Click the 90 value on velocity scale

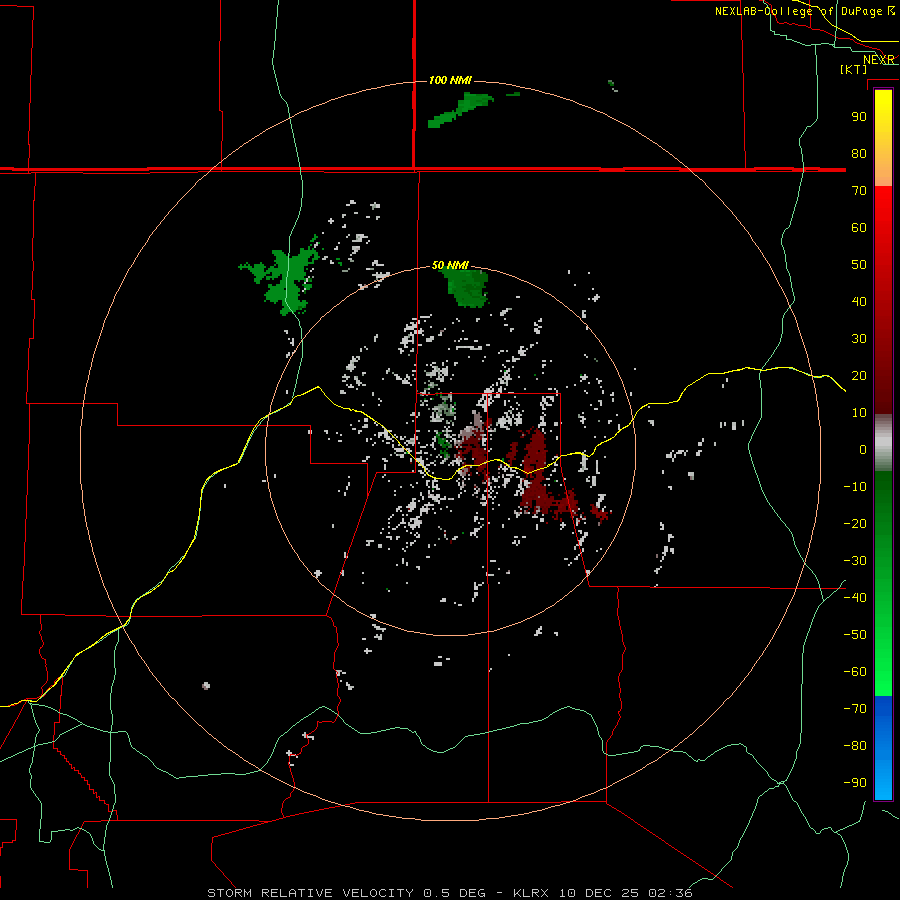coord(859,117)
